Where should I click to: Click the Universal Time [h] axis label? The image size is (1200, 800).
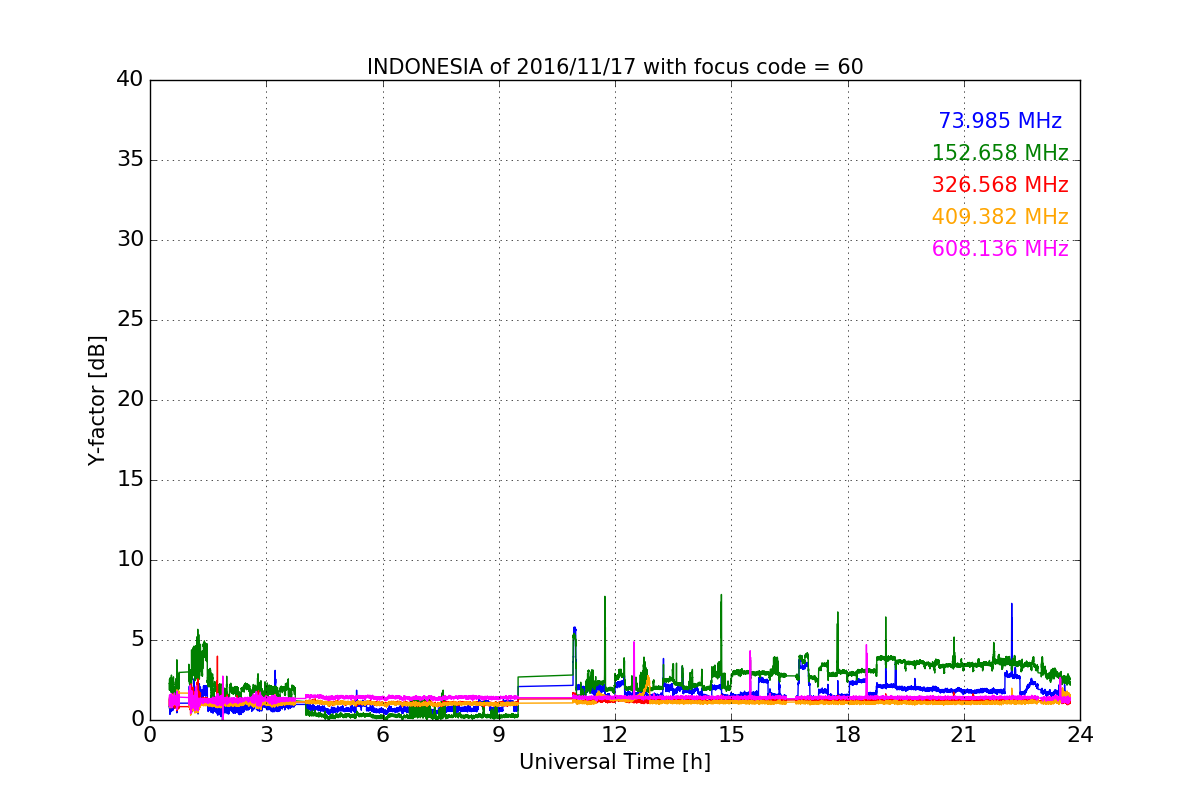(615, 762)
